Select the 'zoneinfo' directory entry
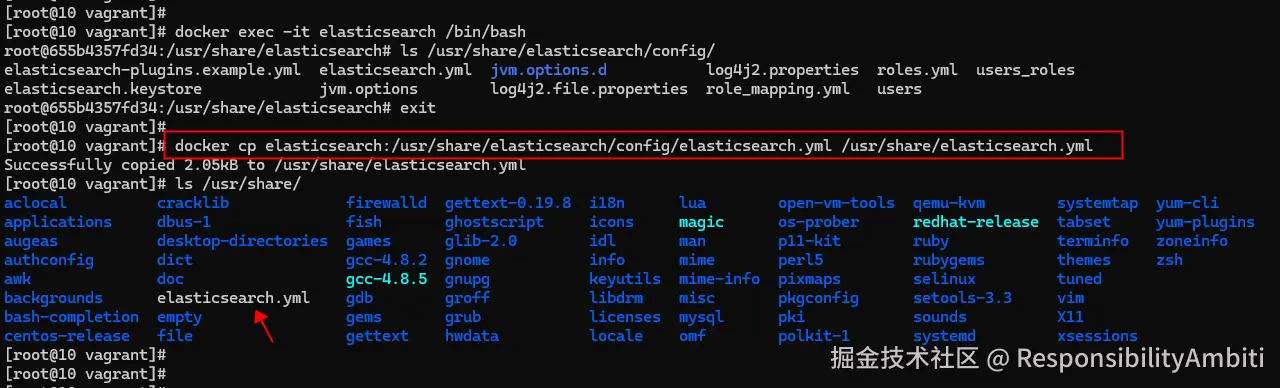The image size is (1280, 388). click(1192, 241)
